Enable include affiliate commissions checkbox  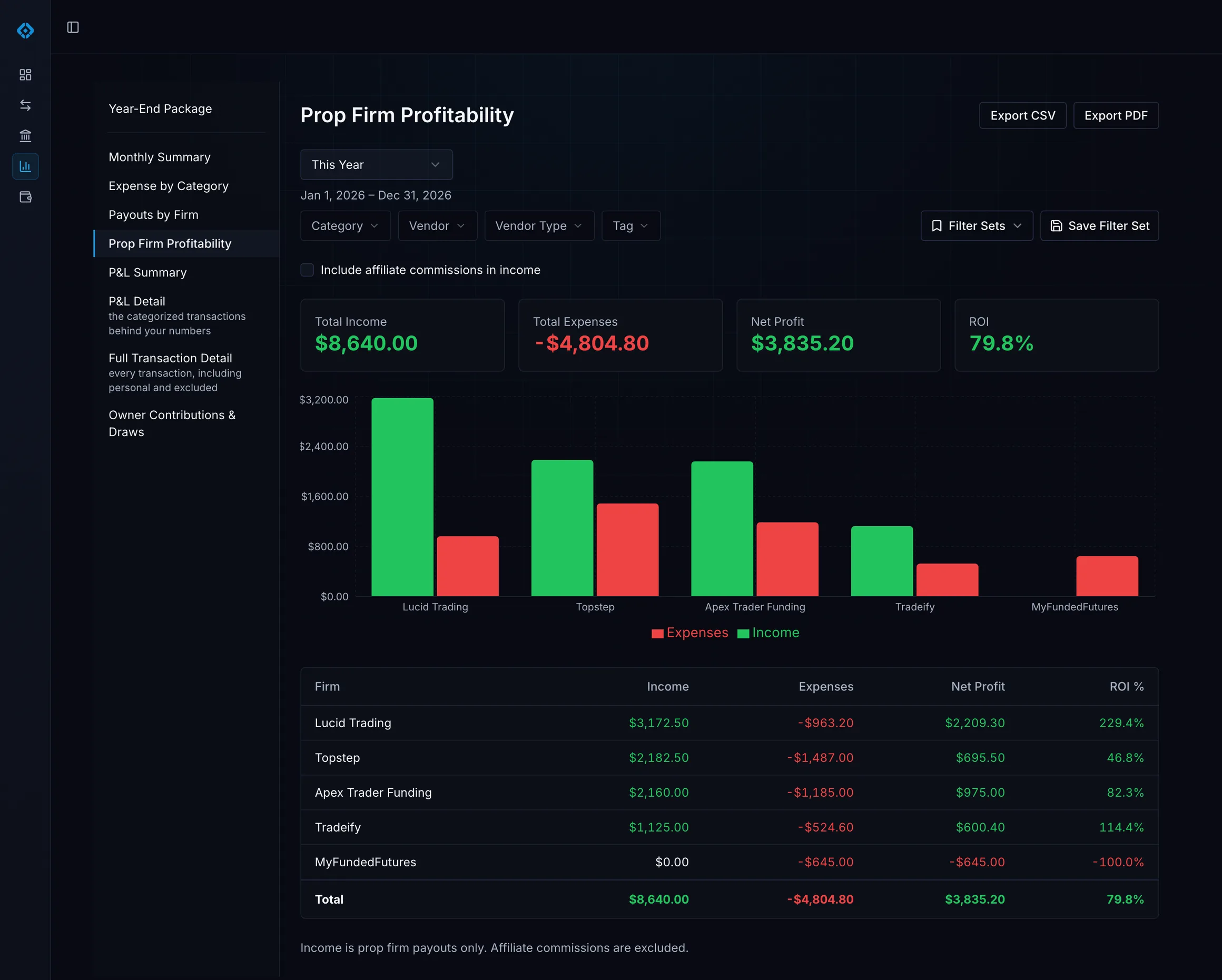pos(307,270)
